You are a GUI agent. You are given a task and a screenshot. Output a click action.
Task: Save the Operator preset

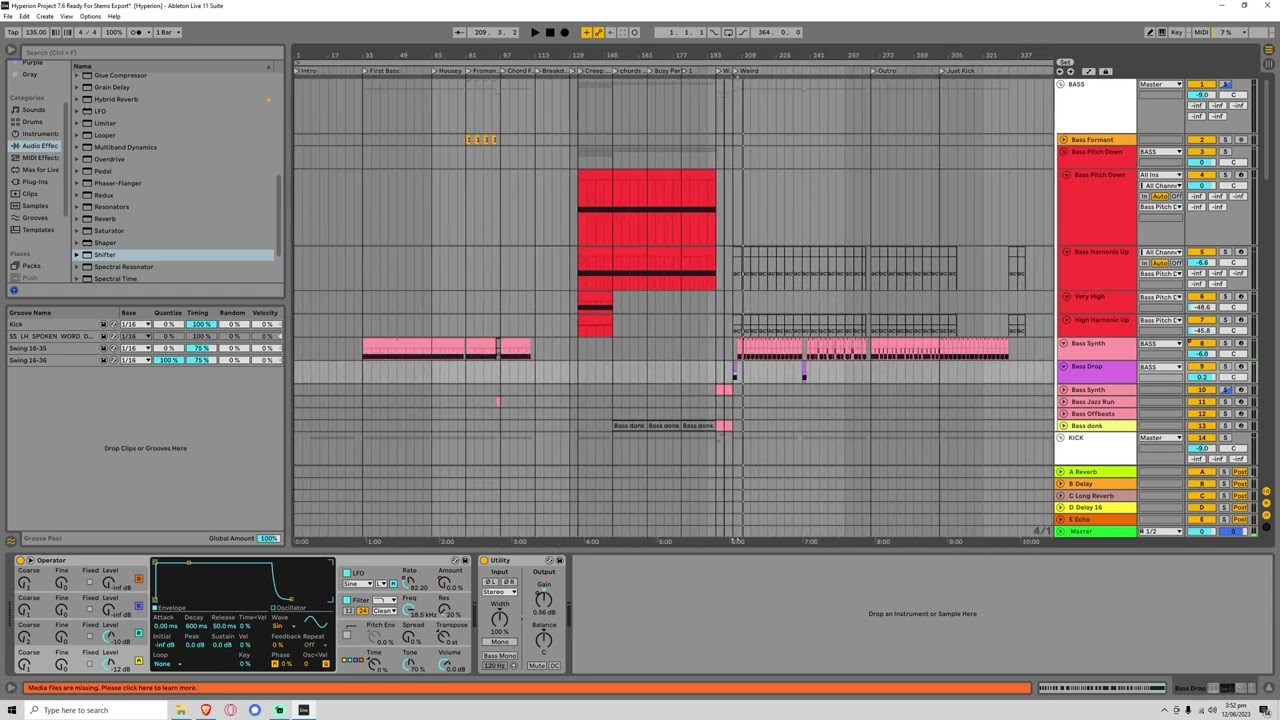464,560
